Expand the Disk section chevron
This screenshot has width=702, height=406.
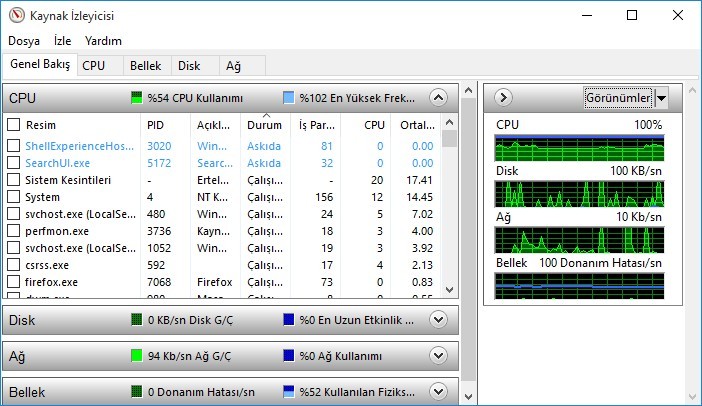pos(438,320)
